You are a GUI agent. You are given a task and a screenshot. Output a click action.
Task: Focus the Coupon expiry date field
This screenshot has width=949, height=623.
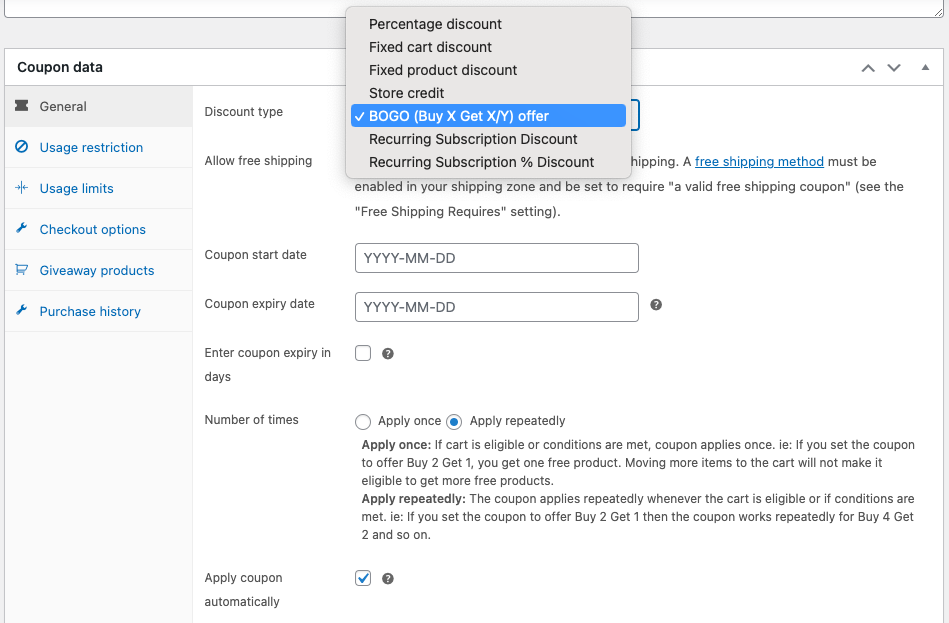coord(497,307)
